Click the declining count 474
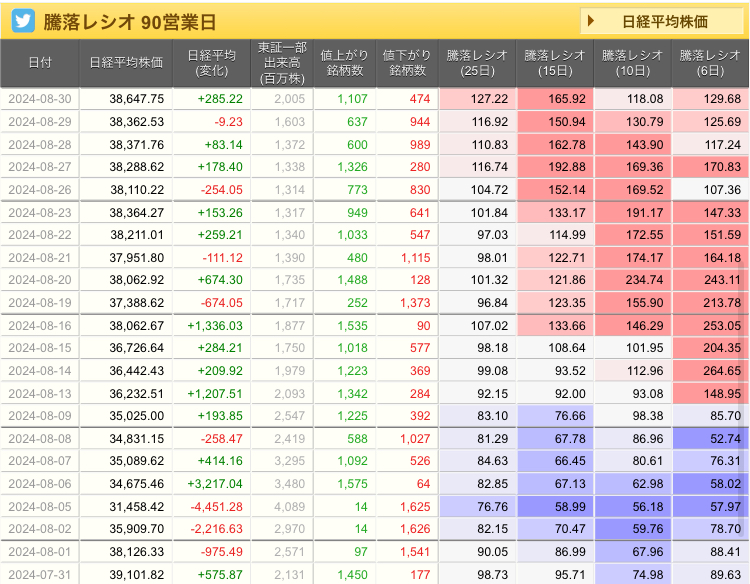The image size is (750, 584). point(420,99)
